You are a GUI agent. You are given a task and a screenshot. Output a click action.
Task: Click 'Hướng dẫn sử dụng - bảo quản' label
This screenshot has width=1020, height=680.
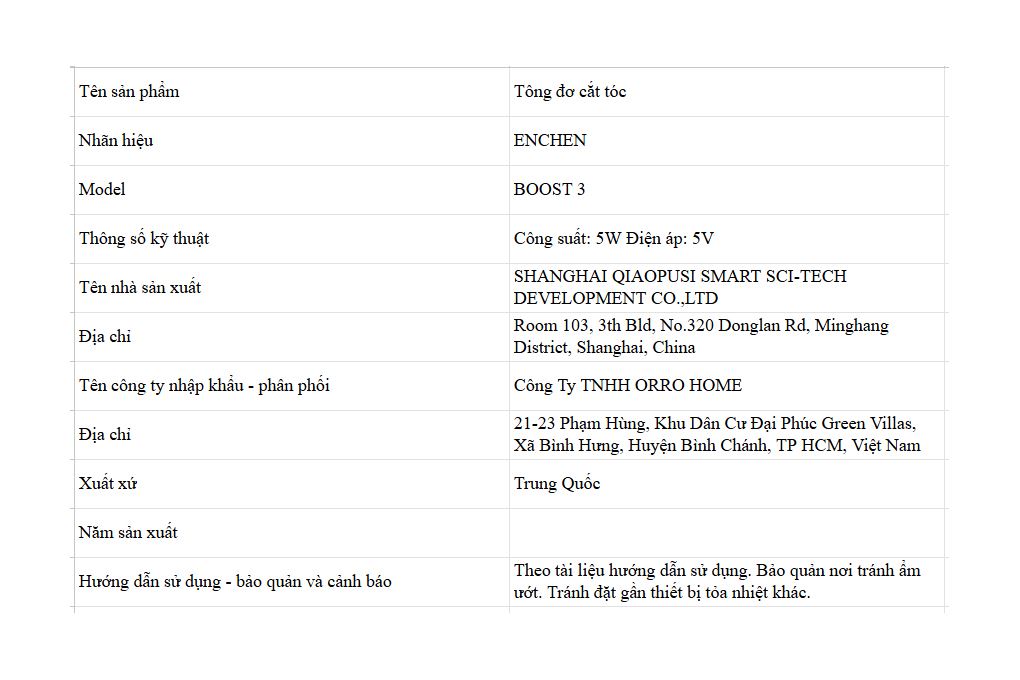(235, 582)
